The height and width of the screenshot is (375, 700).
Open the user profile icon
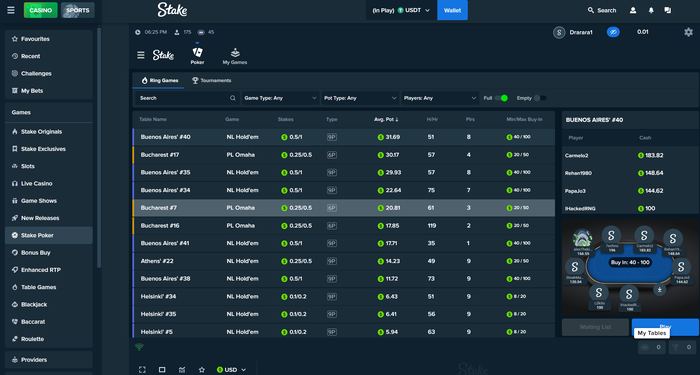[x=633, y=10]
